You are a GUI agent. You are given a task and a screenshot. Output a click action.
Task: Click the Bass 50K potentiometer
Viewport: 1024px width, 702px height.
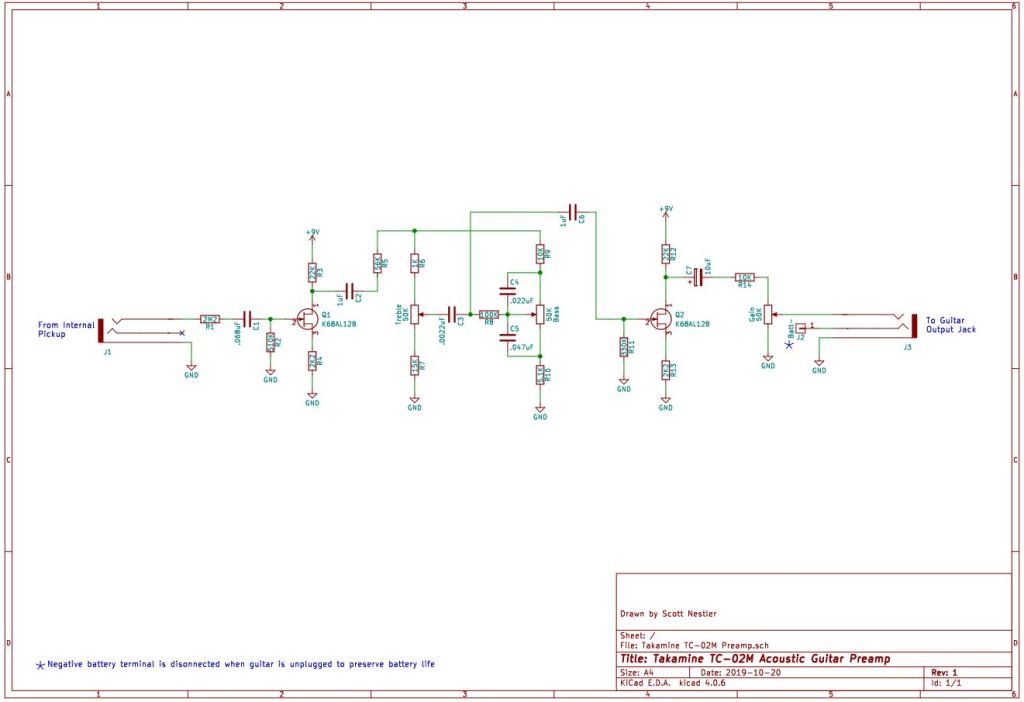tap(540, 314)
